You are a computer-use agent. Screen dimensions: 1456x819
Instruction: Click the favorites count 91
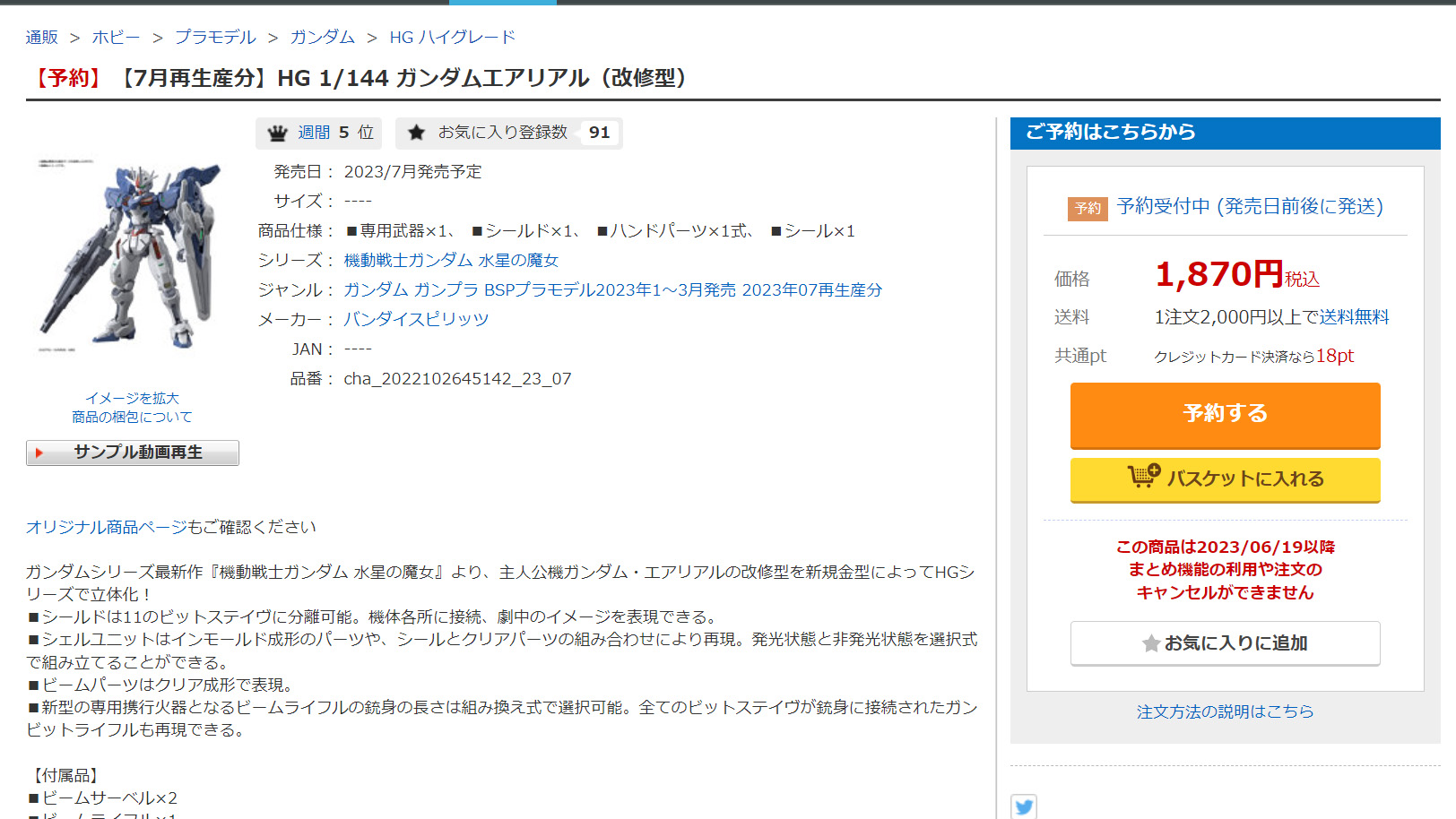[599, 133]
